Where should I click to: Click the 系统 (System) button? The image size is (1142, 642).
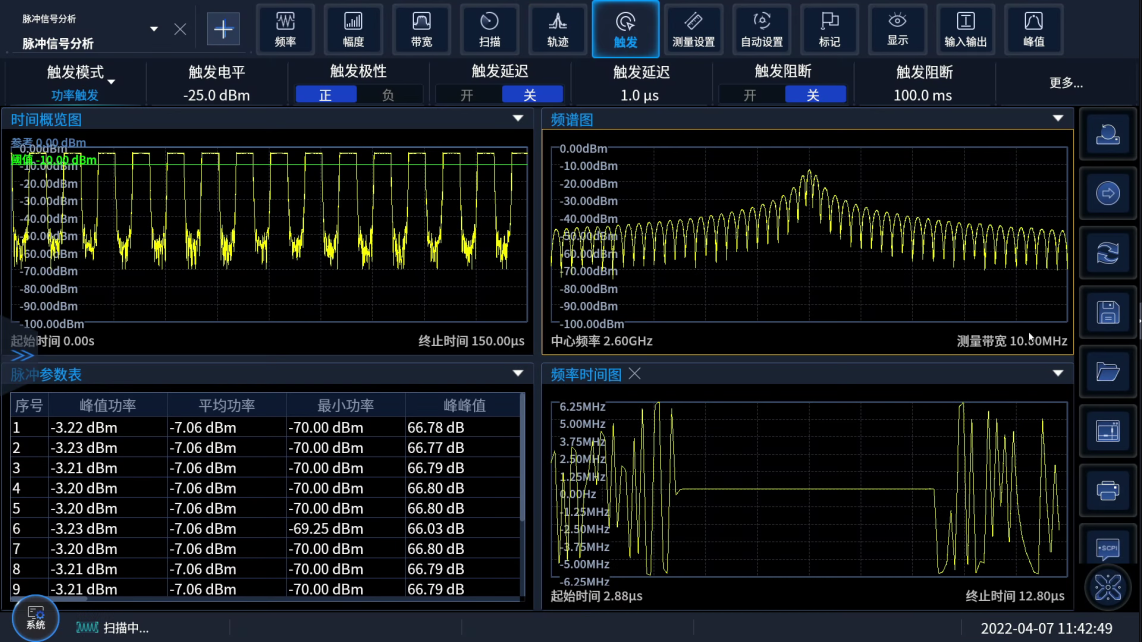pos(36,616)
